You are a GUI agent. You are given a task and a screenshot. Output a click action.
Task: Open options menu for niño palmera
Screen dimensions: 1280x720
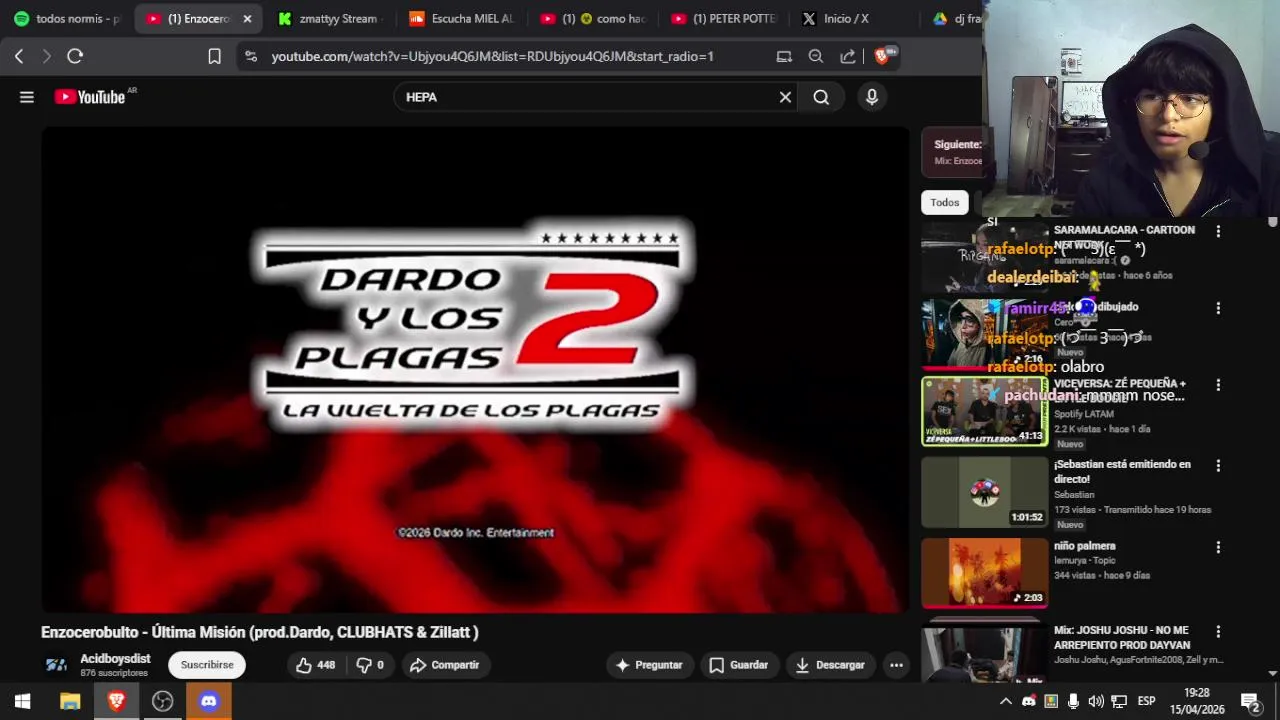click(1218, 548)
